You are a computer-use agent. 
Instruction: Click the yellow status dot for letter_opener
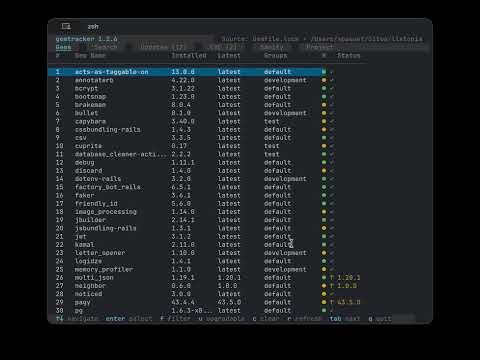[324, 253]
